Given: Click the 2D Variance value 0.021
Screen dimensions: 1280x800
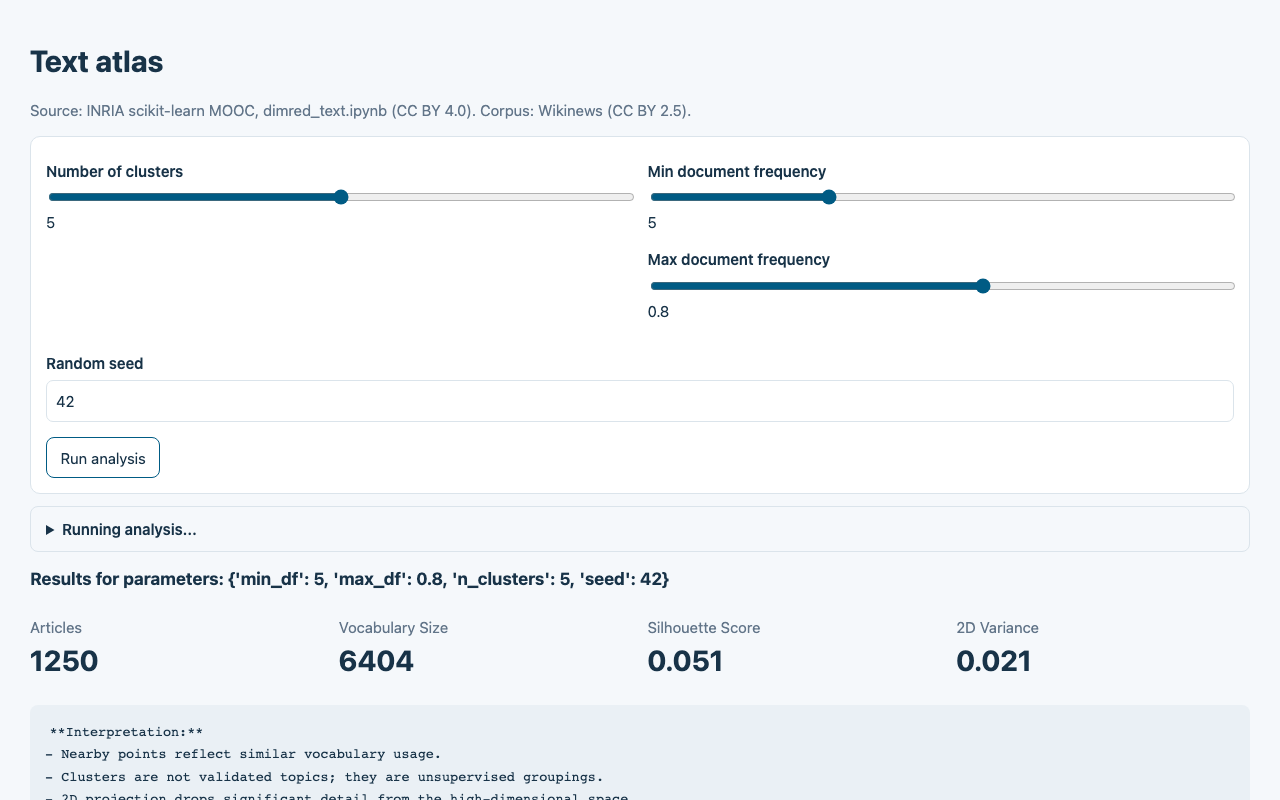Looking at the screenshot, I should pyautogui.click(x=993, y=661).
